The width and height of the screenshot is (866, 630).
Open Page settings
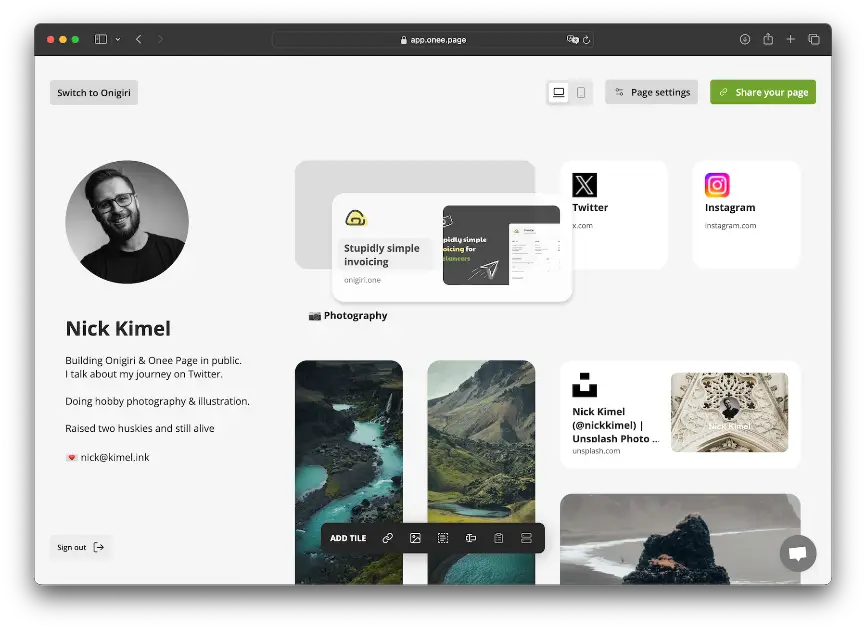[x=651, y=91]
